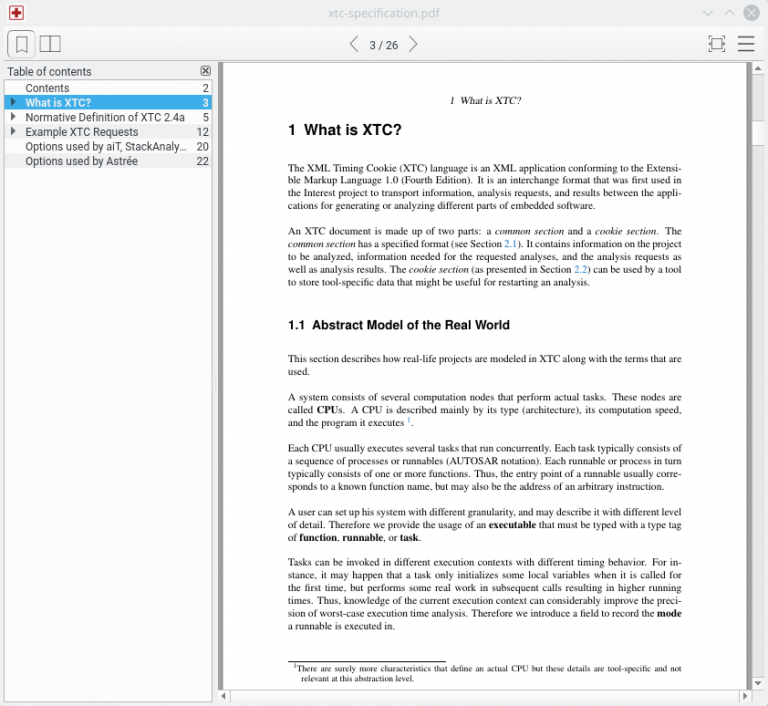Click footnote 1 reference link
Screen dimensions: 768x706
point(408,420)
